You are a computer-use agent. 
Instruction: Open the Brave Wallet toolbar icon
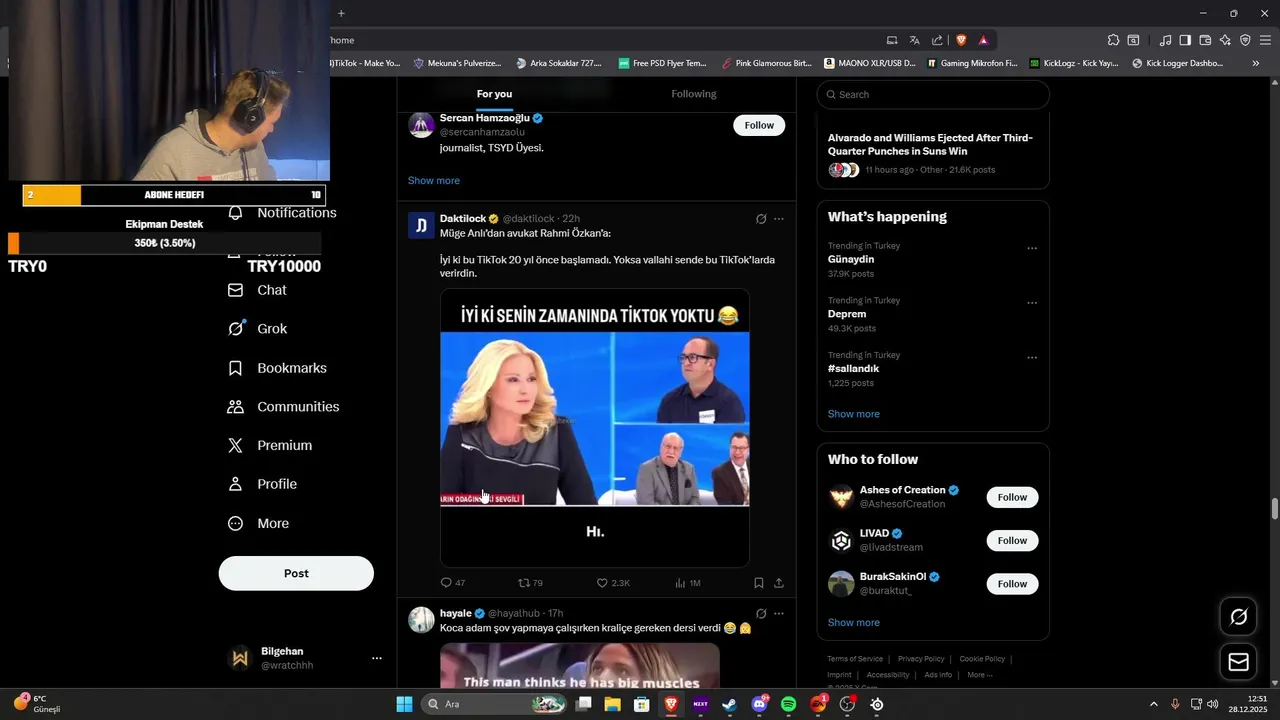click(1205, 40)
